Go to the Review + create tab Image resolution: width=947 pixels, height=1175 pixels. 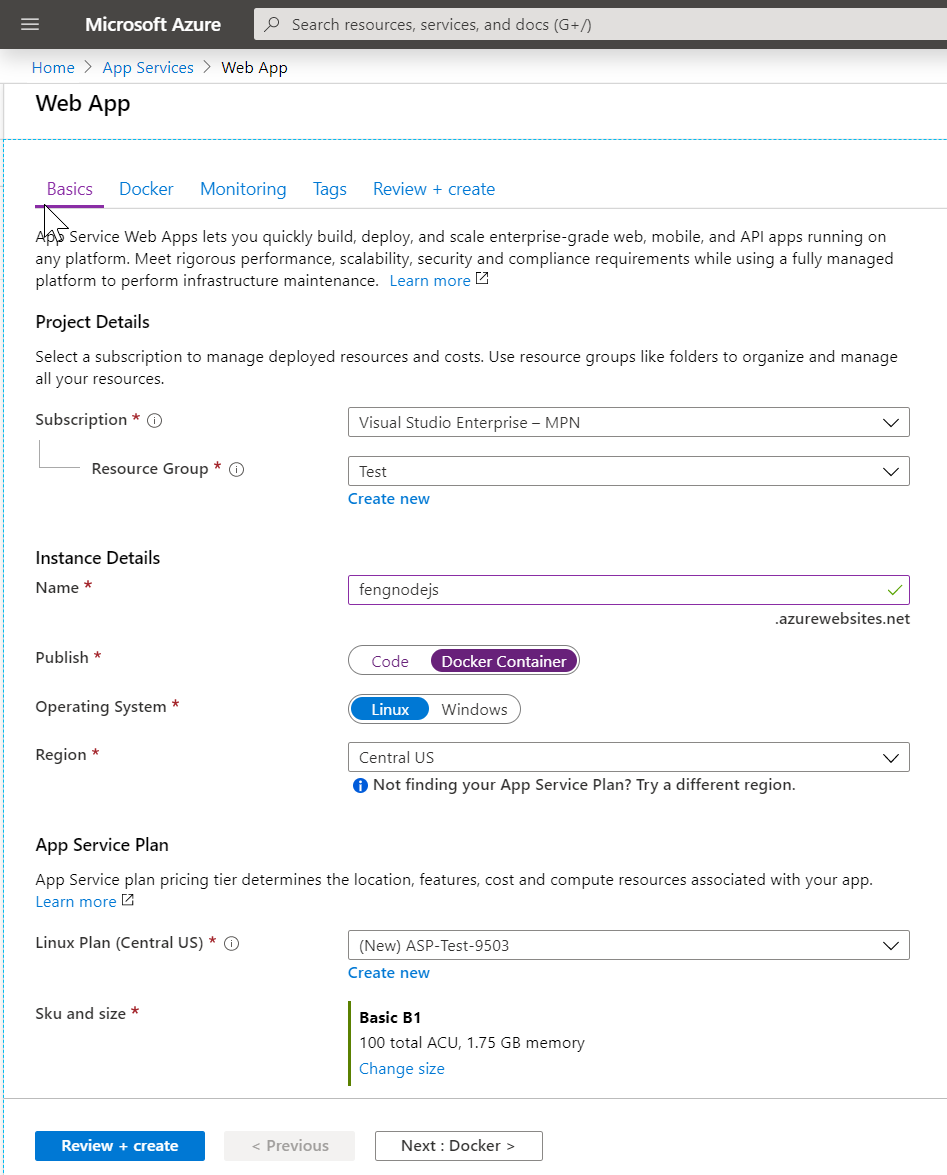pos(434,190)
